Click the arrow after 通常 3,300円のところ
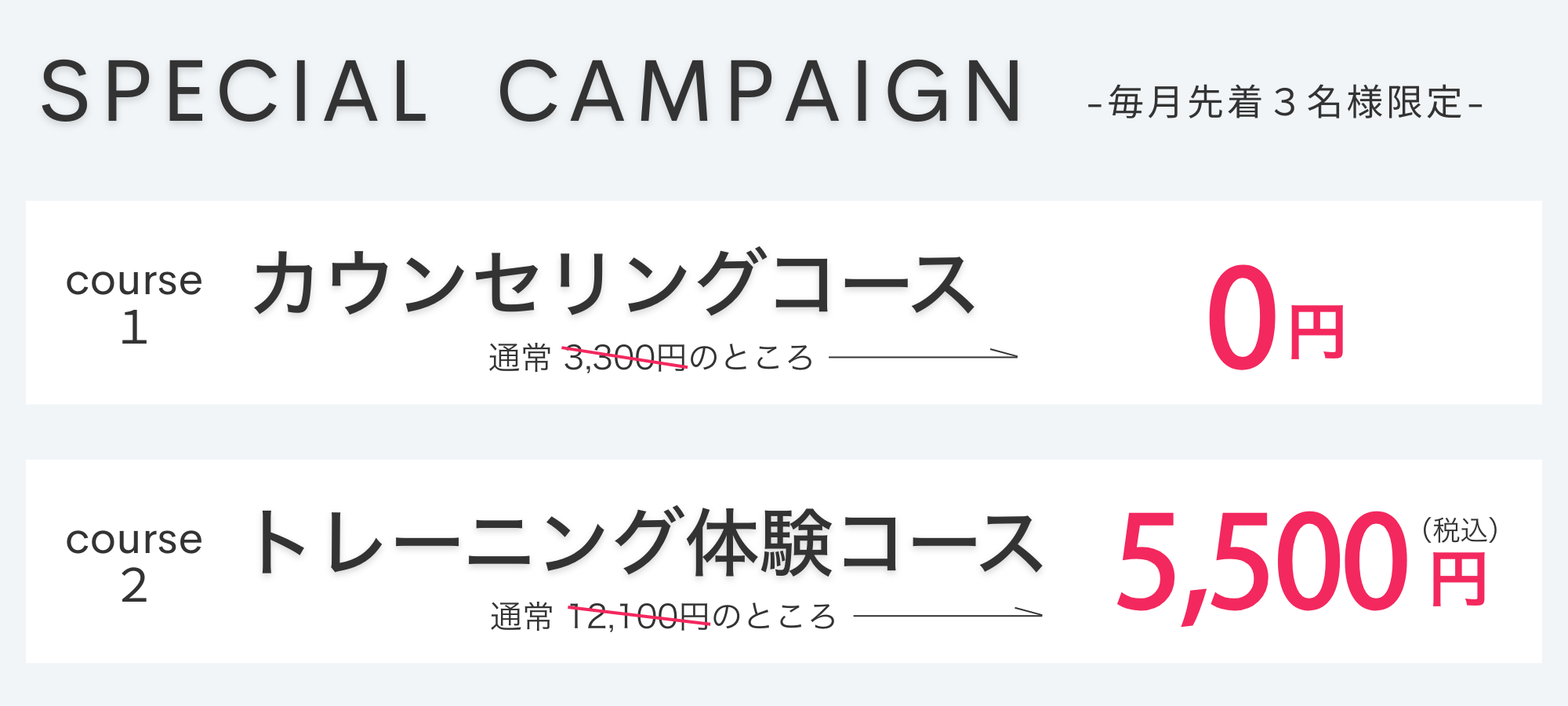Screen dimensions: 1568x706 924,355
